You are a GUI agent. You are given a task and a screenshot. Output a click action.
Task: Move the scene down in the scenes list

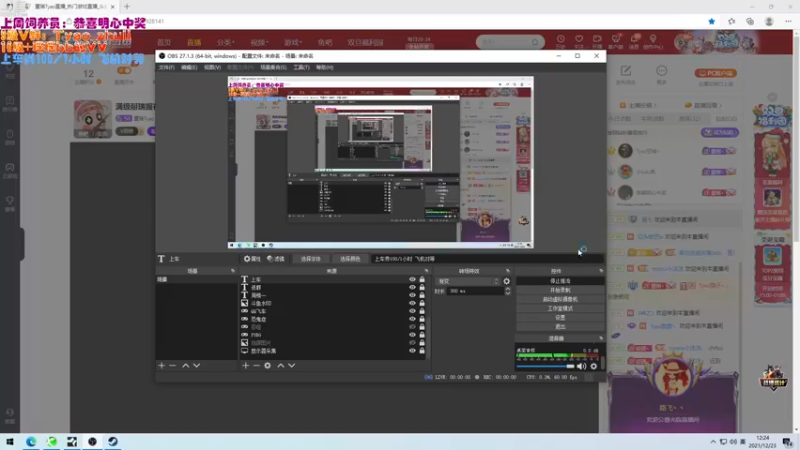(x=196, y=365)
